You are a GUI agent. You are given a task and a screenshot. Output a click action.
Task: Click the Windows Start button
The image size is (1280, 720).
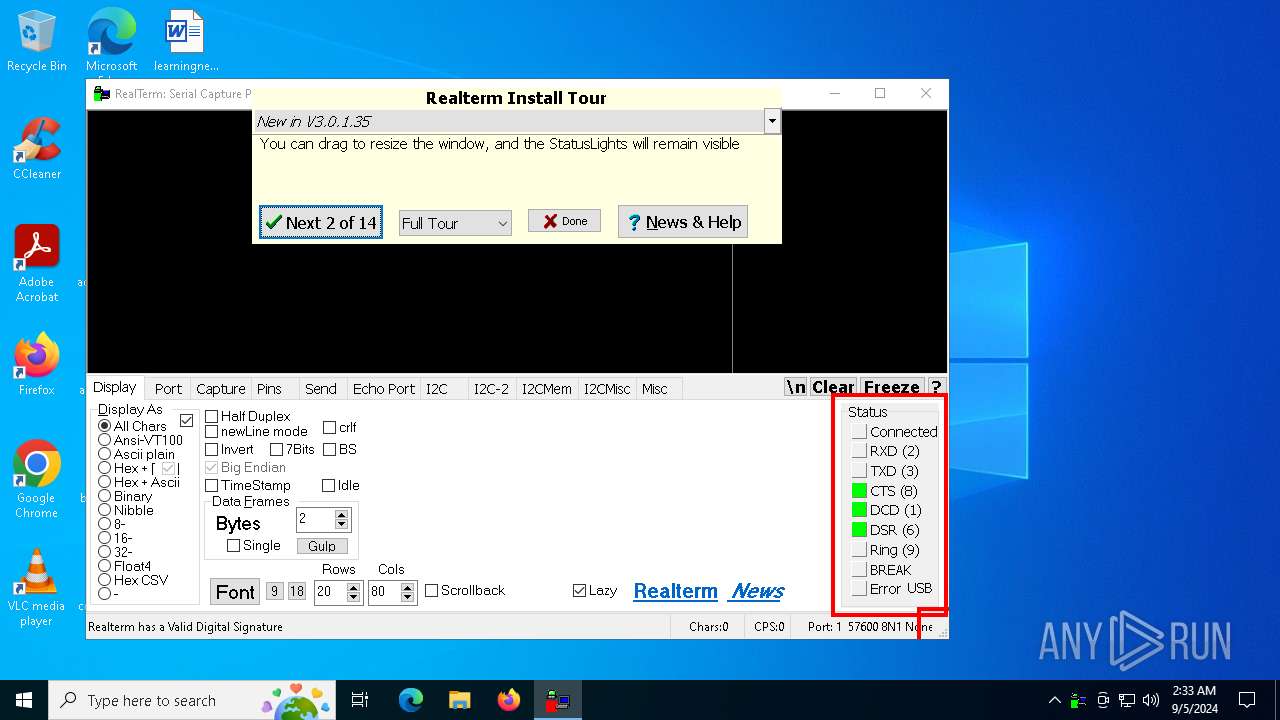click(x=24, y=700)
